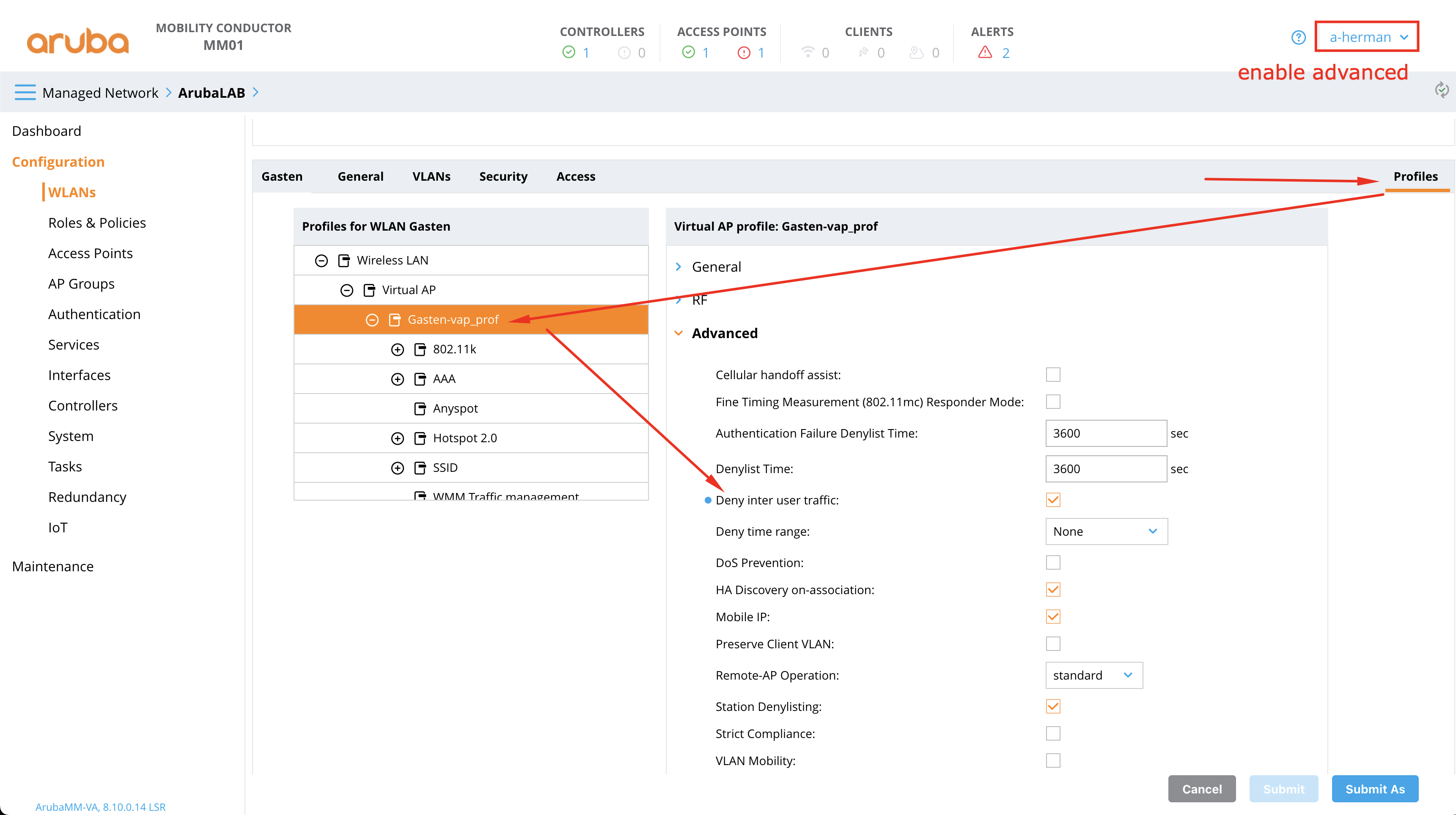Open the alerts count link
The image size is (1456, 815).
[x=1005, y=53]
